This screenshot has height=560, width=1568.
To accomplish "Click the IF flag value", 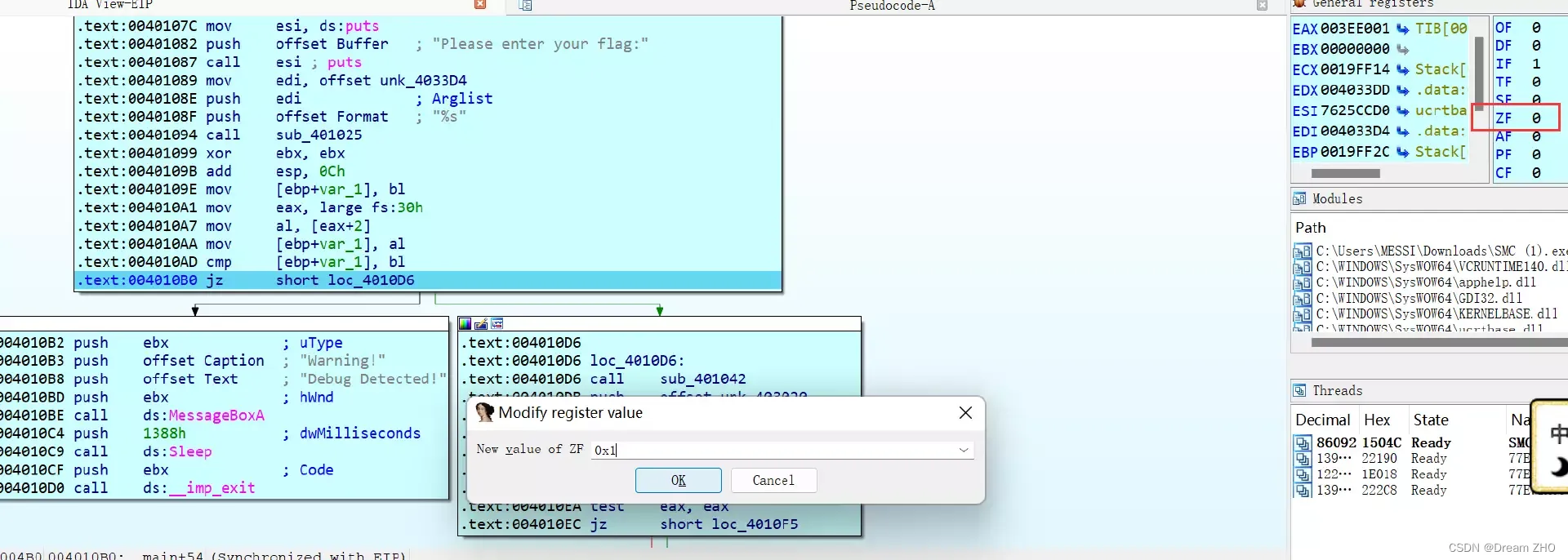I will point(1536,64).
